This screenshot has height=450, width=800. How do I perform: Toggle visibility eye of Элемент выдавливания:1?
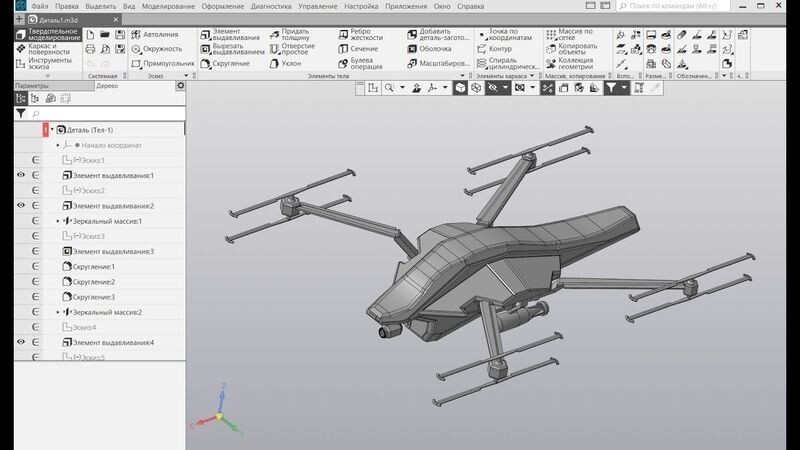point(21,175)
